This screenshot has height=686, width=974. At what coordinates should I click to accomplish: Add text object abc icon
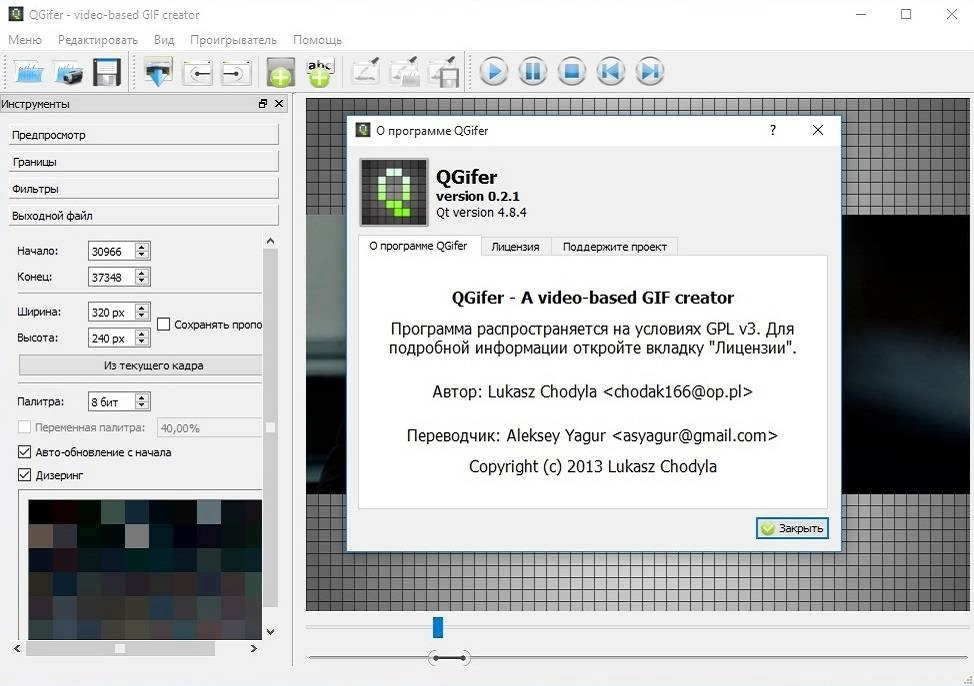pos(319,72)
